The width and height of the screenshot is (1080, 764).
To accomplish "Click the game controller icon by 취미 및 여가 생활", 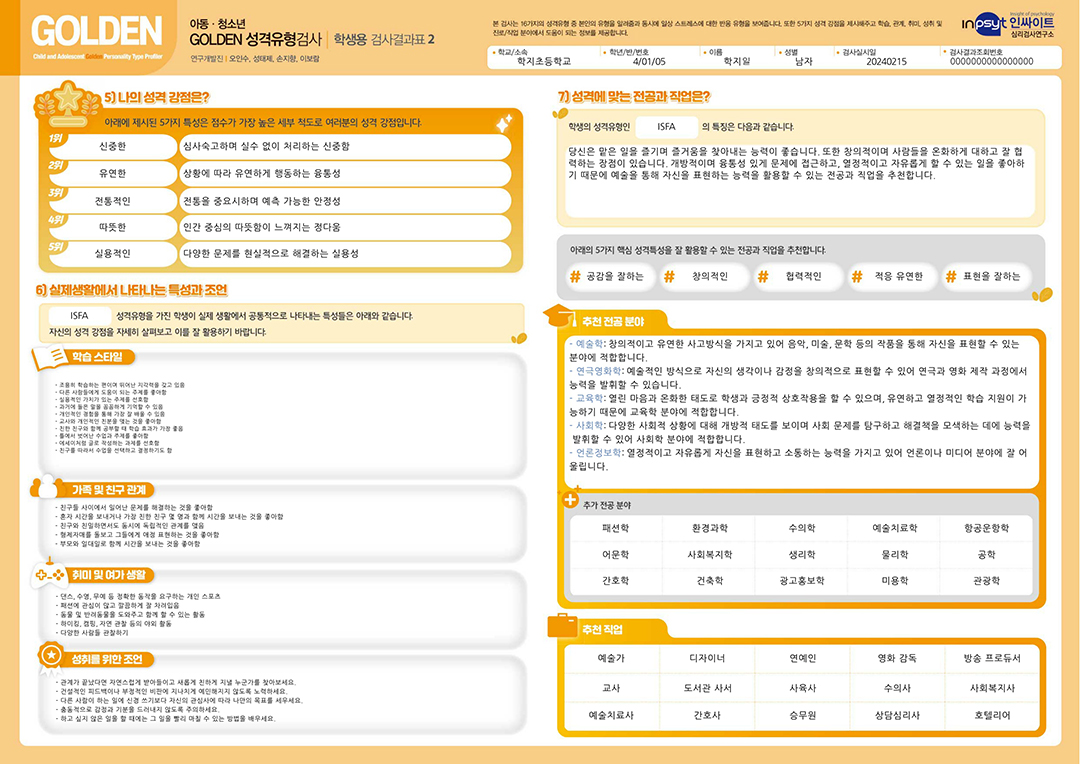I will [49, 575].
